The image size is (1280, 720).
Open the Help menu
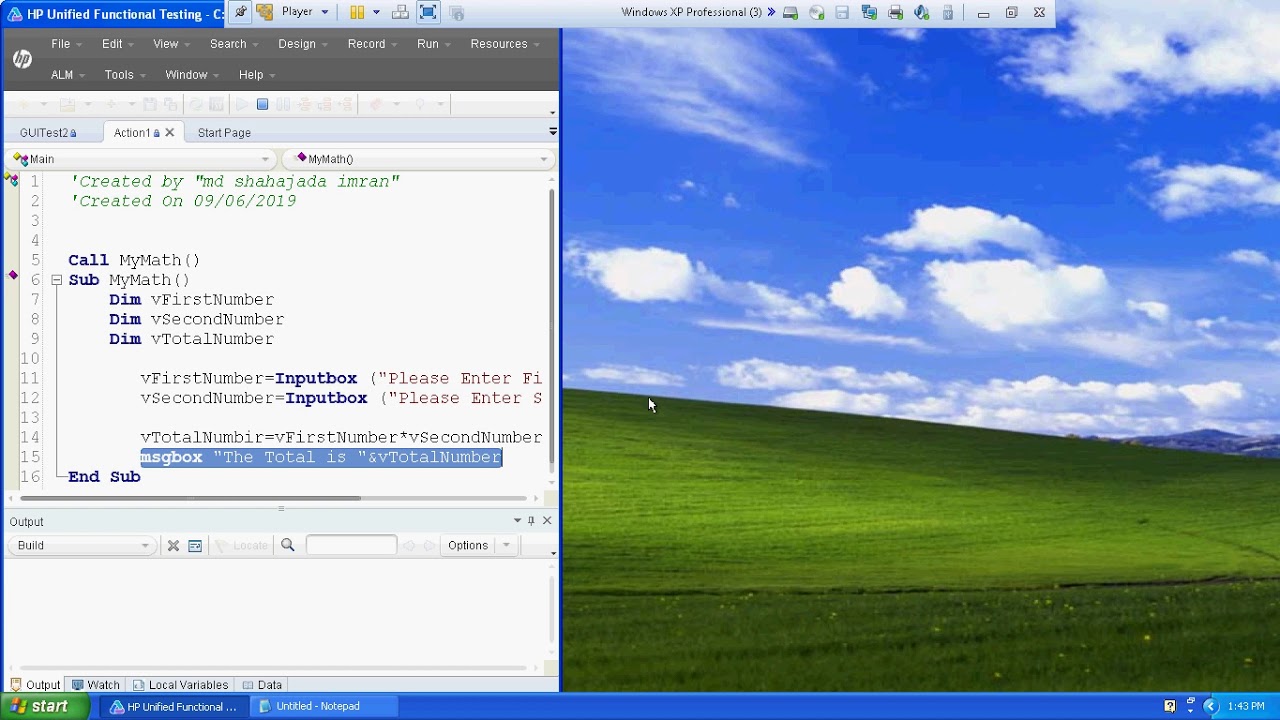(x=256, y=75)
